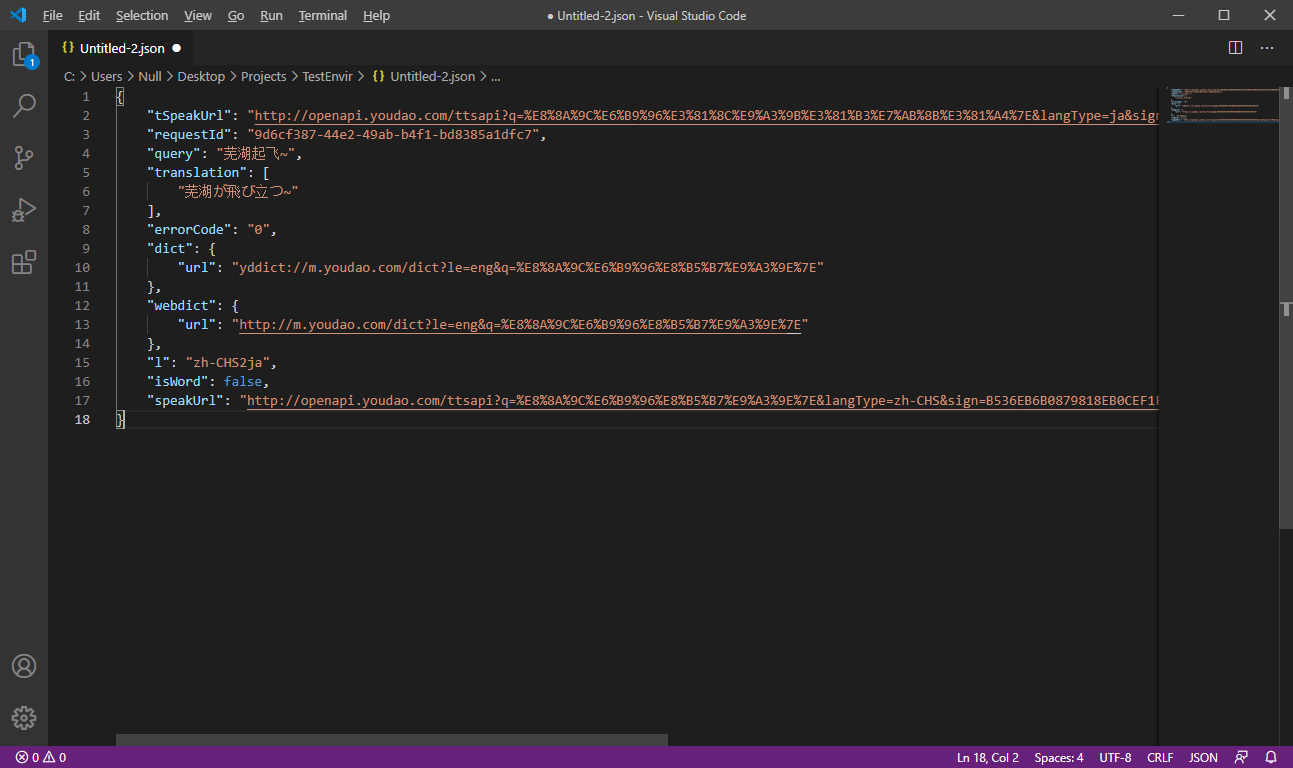The image size is (1293, 768).
Task: Open the Source Control view icon
Action: click(x=24, y=158)
